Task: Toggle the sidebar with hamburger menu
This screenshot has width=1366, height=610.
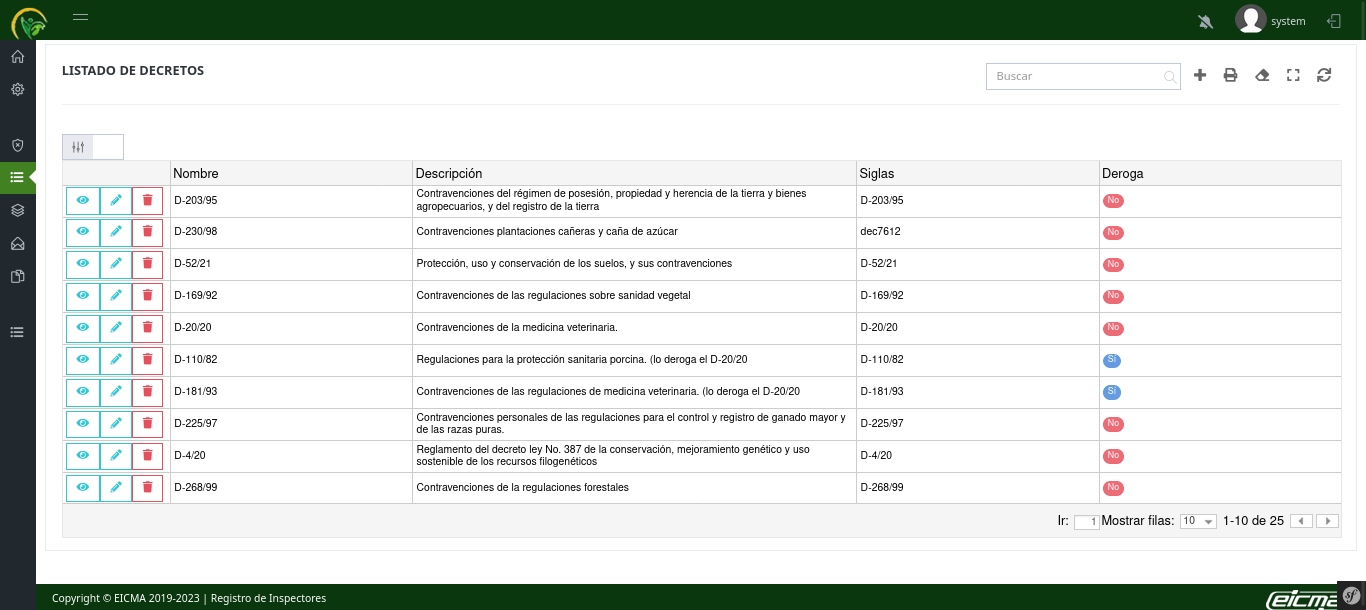Action: [81, 17]
